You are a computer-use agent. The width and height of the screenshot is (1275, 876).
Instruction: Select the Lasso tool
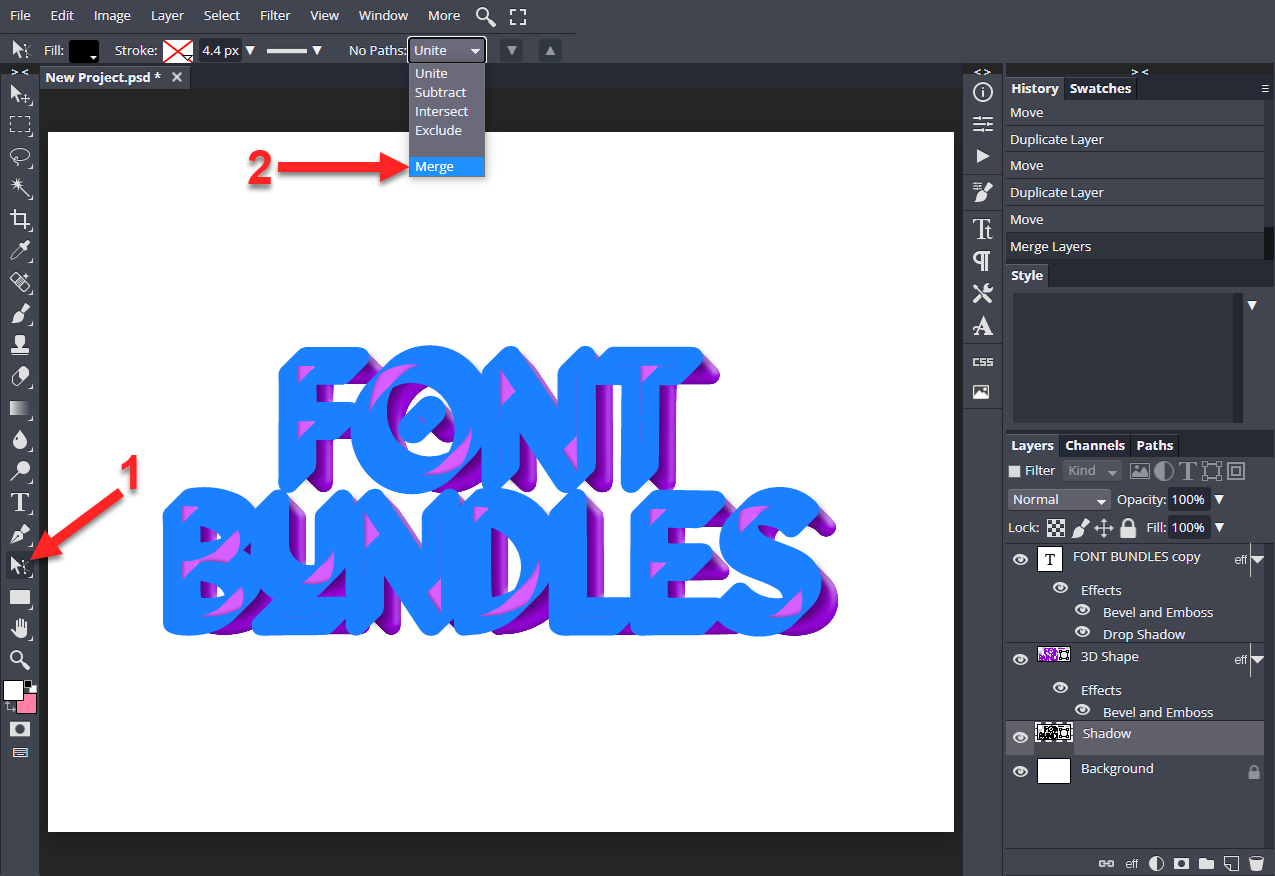coord(19,157)
